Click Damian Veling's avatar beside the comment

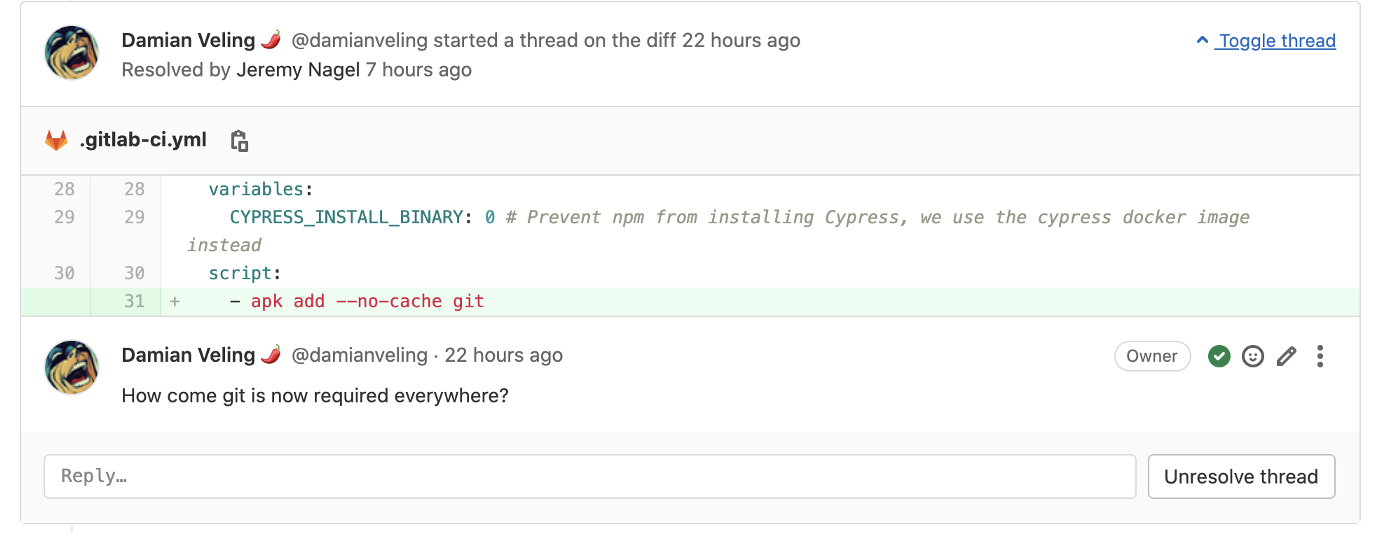click(72, 367)
